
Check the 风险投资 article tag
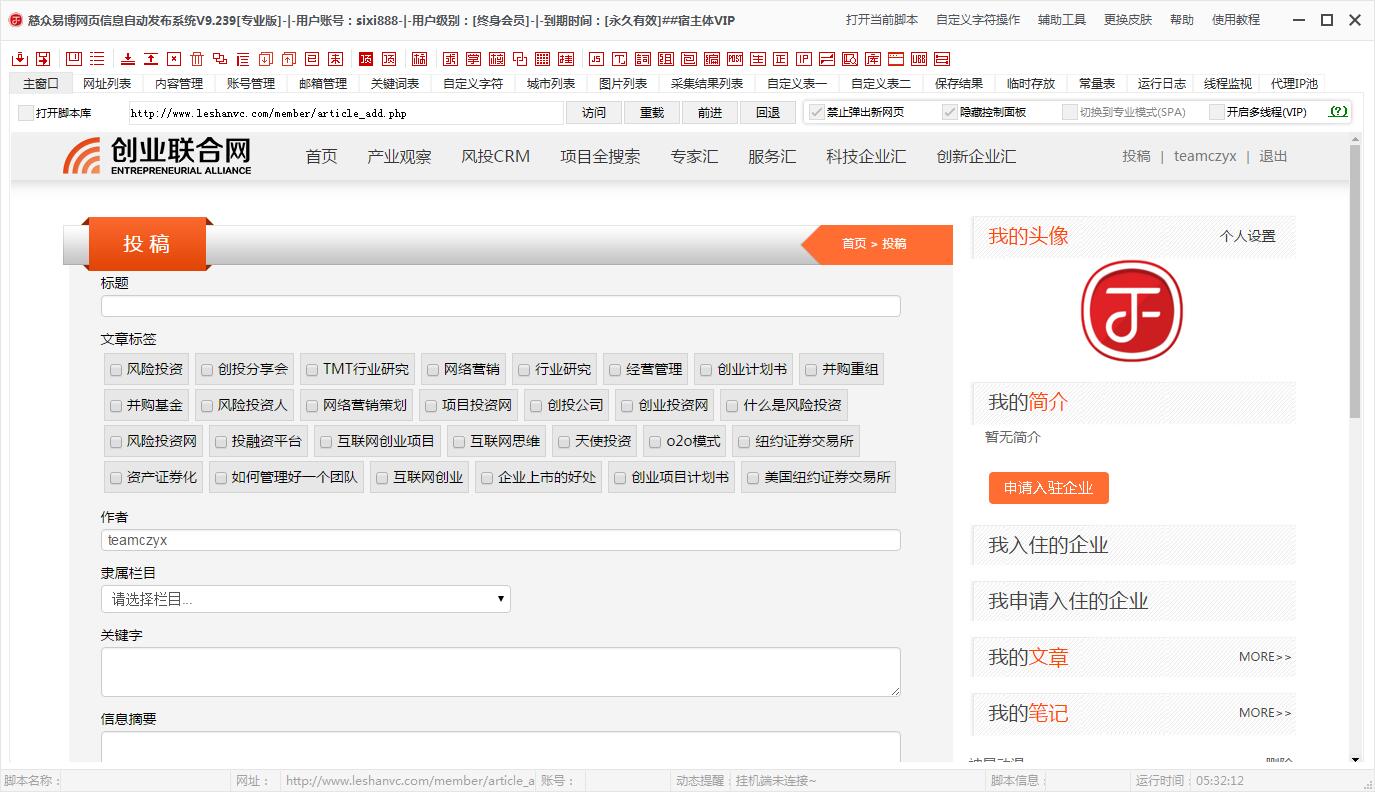click(x=116, y=370)
